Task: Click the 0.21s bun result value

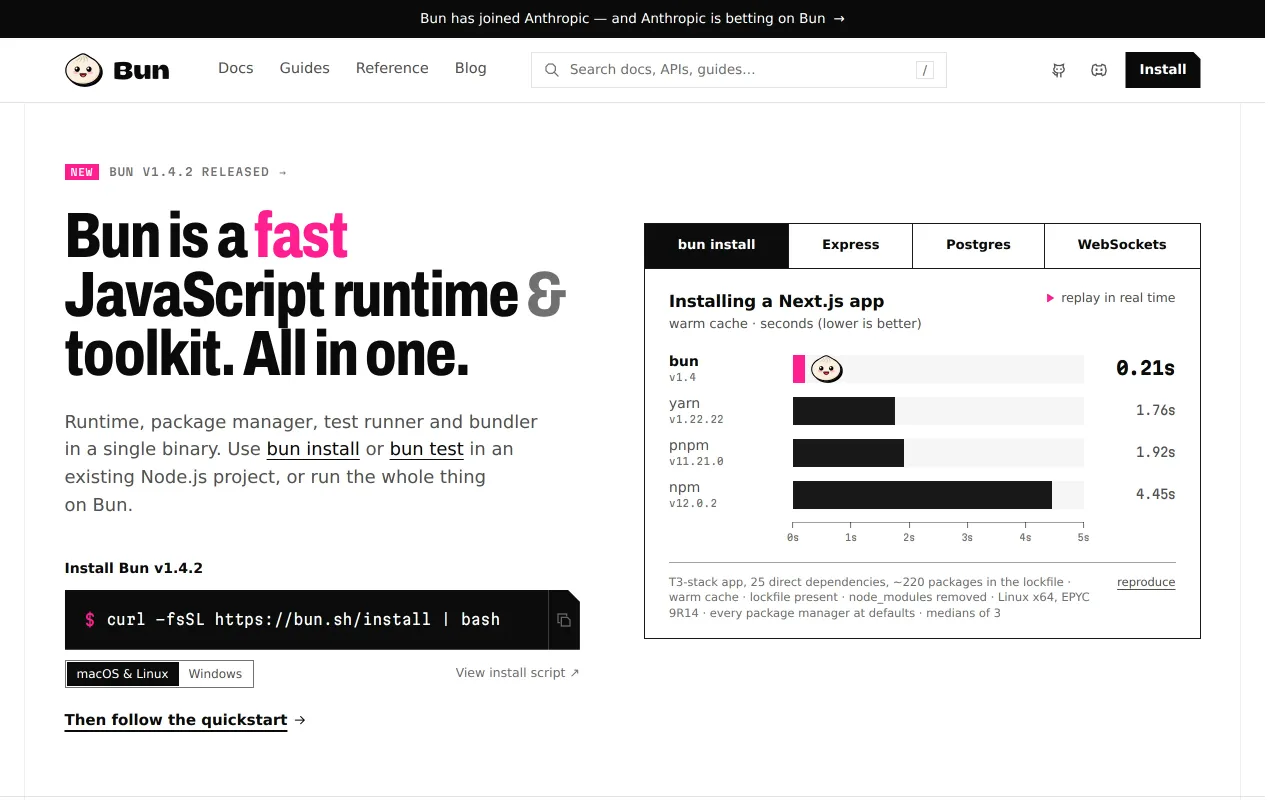Action: click(1145, 368)
